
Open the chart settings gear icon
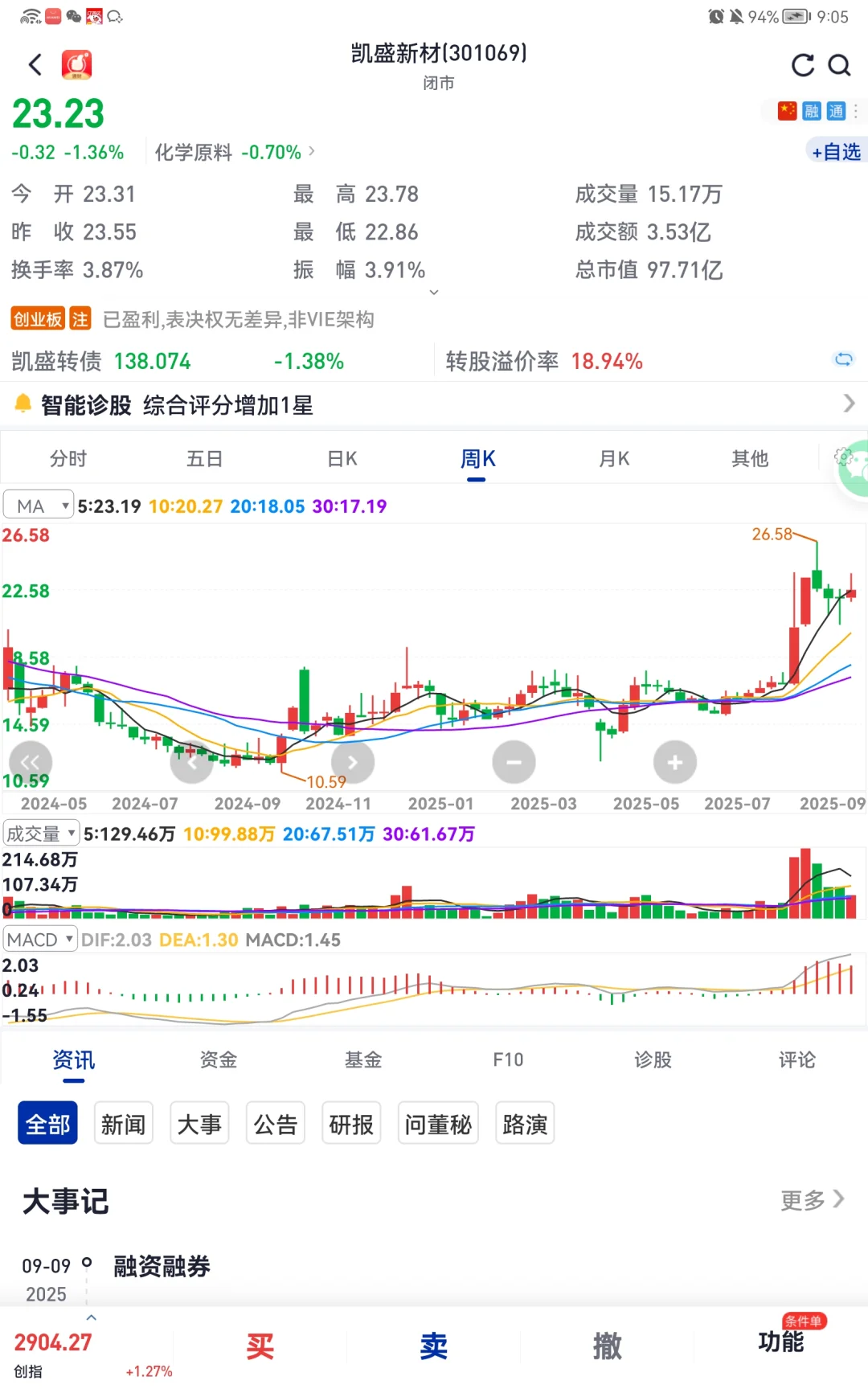click(842, 457)
